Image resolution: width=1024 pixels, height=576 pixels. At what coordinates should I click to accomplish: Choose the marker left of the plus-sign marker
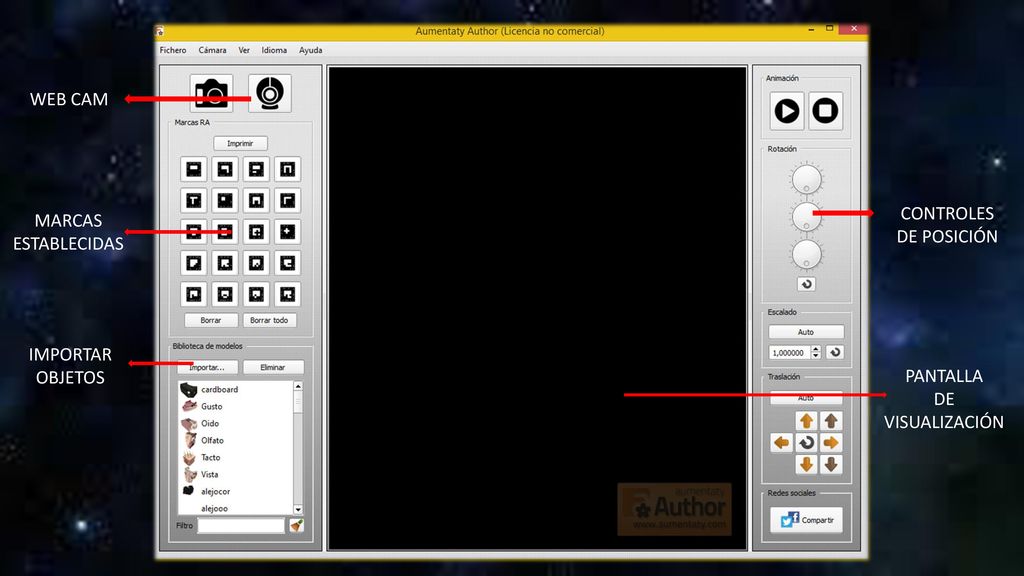pos(256,232)
